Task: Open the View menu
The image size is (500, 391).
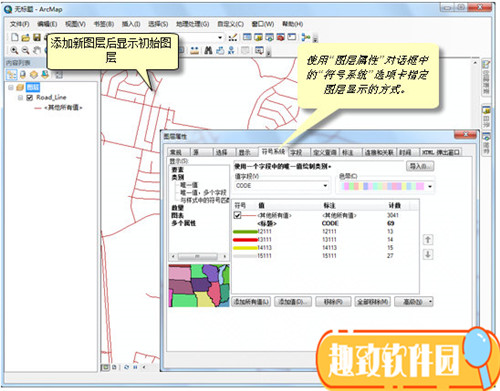Action: pyautogui.click(x=75, y=24)
